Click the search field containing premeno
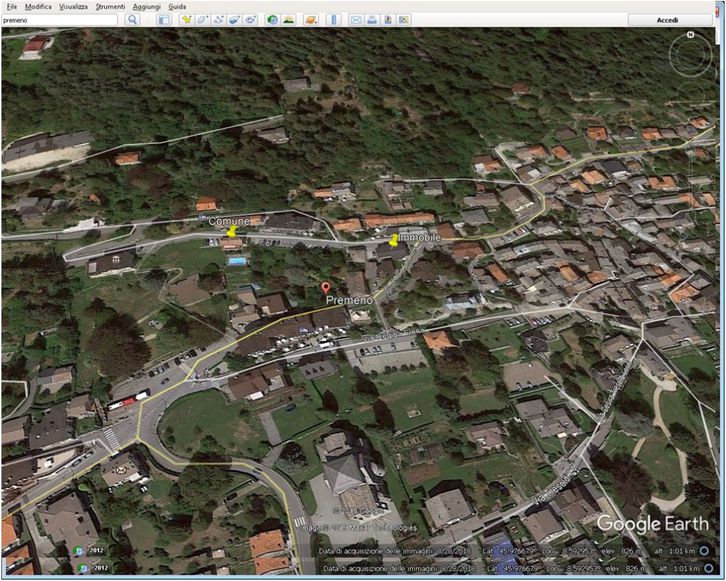 (x=60, y=20)
